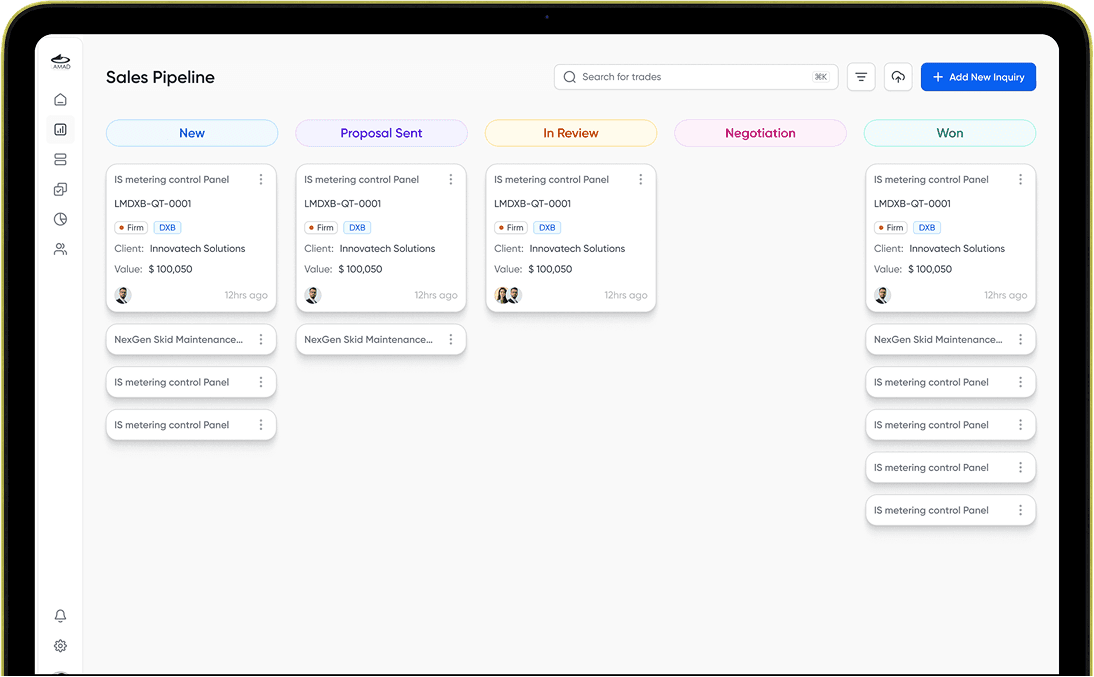Click 12hrs ago timestamp on In Review card
Viewport: 1094px width, 677px height.
(626, 295)
